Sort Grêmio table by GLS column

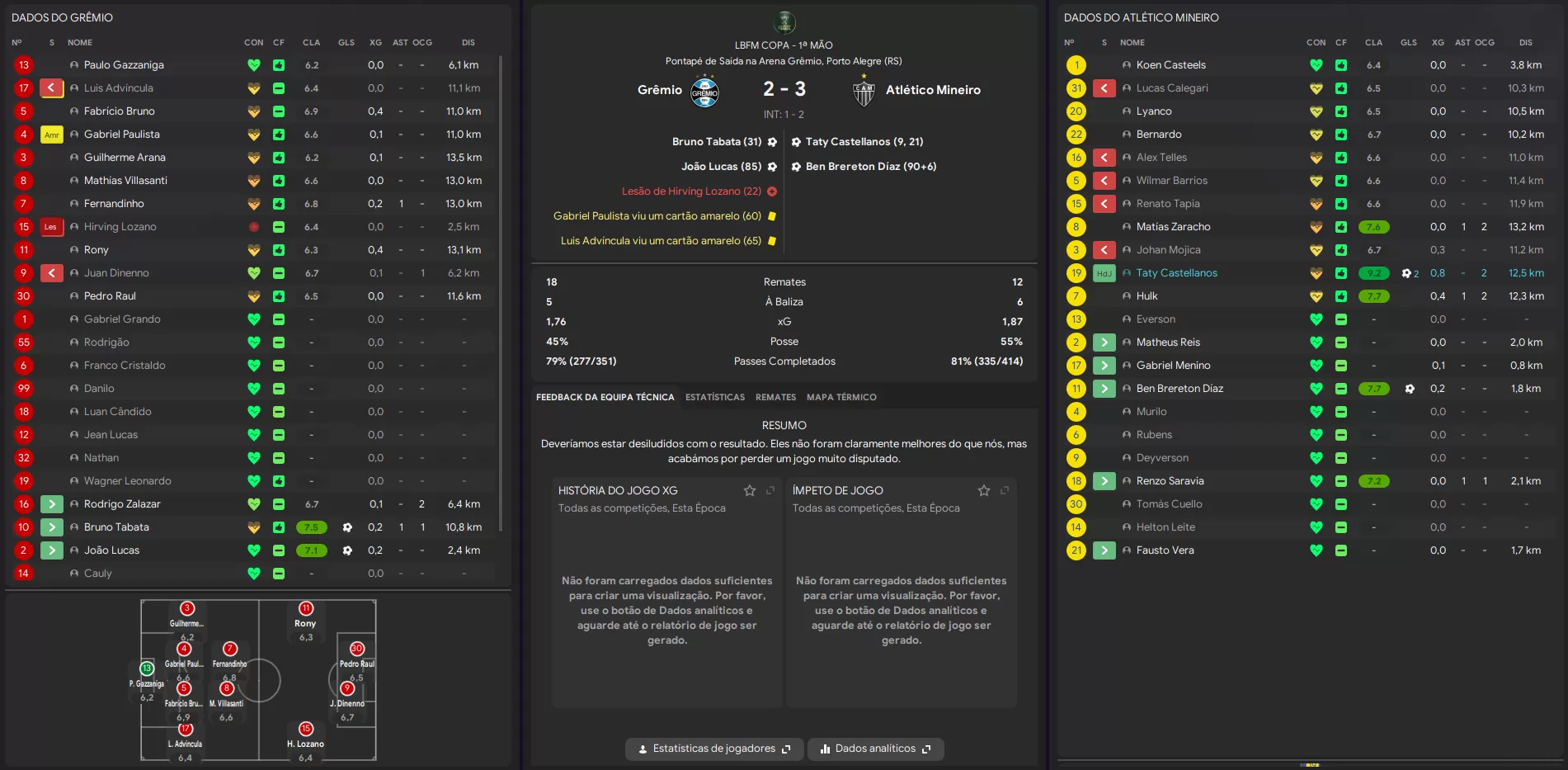coord(346,43)
